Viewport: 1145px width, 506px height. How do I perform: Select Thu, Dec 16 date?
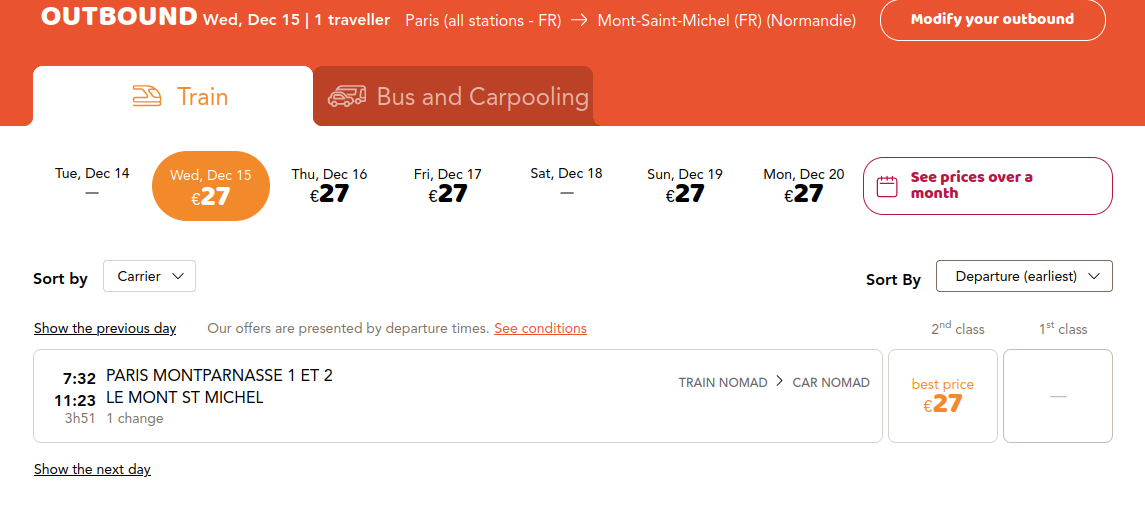coord(329,185)
